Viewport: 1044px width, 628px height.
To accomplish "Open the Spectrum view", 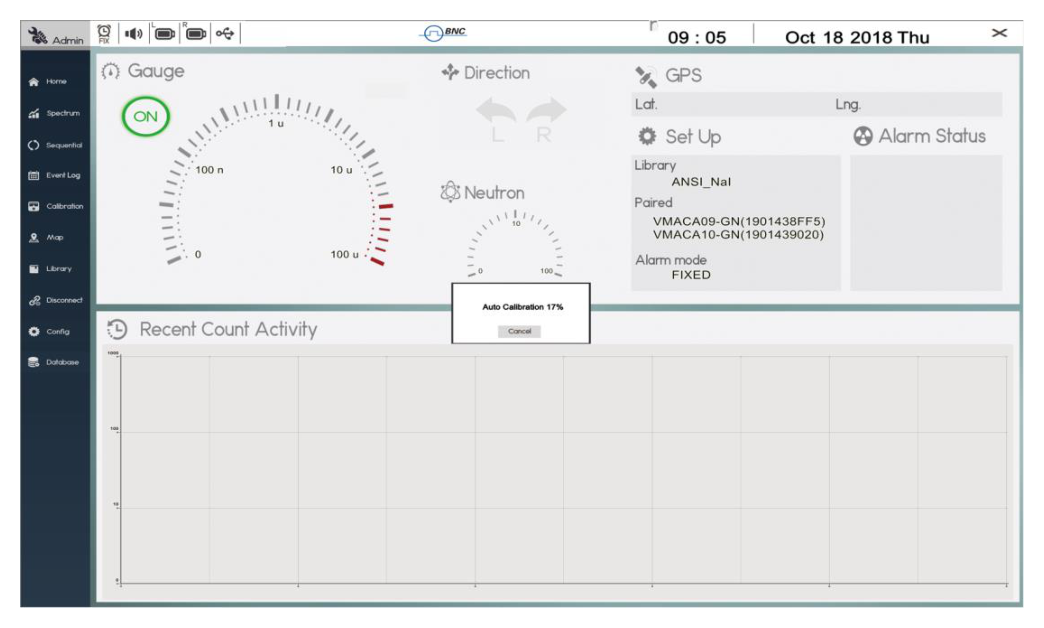I will coord(55,113).
